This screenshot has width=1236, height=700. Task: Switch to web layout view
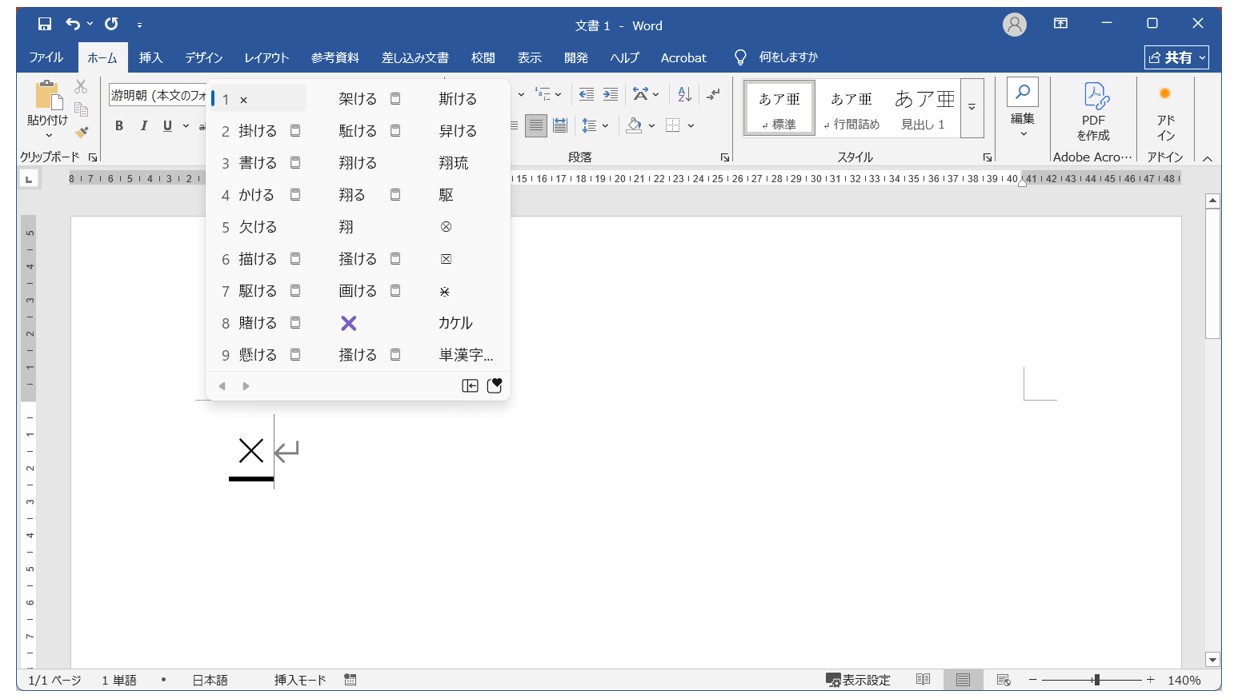1004,680
